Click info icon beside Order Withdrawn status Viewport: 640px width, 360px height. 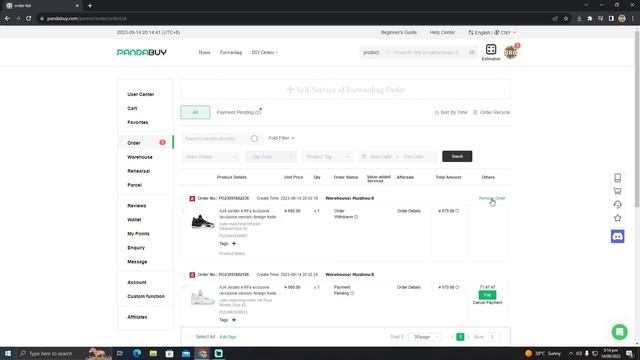pos(356,217)
